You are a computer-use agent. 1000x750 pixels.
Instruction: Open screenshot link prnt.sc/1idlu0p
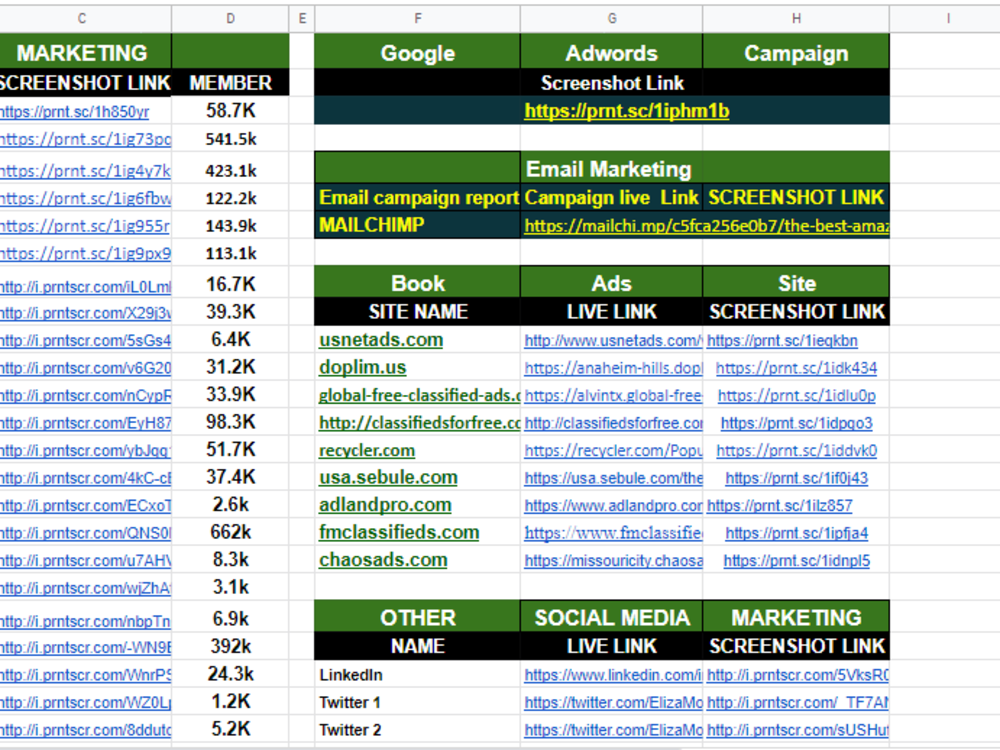coord(797,396)
